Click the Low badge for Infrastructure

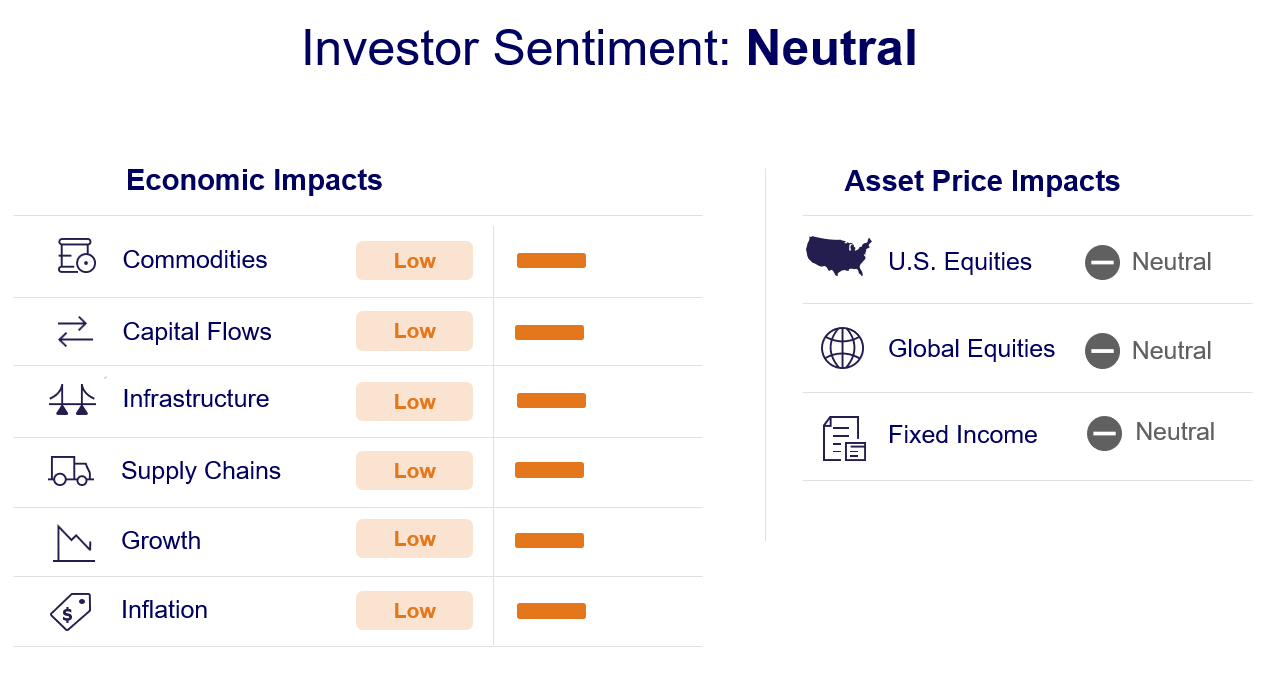[414, 402]
